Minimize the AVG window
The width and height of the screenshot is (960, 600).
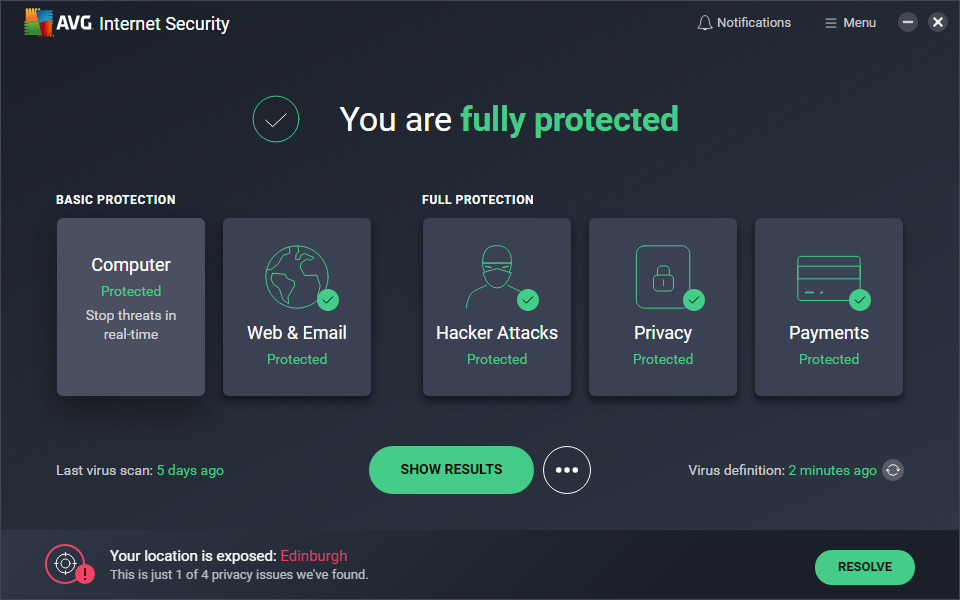coord(907,23)
